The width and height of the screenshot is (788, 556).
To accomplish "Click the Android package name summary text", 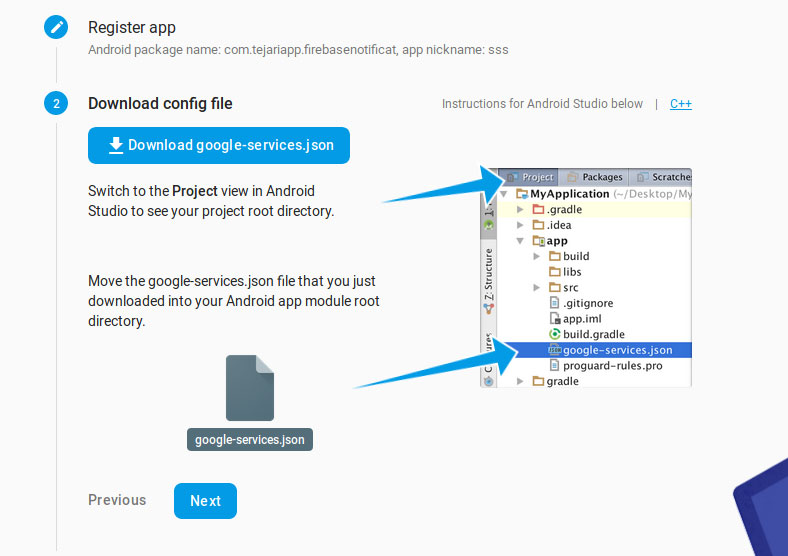I will pyautogui.click(x=298, y=50).
